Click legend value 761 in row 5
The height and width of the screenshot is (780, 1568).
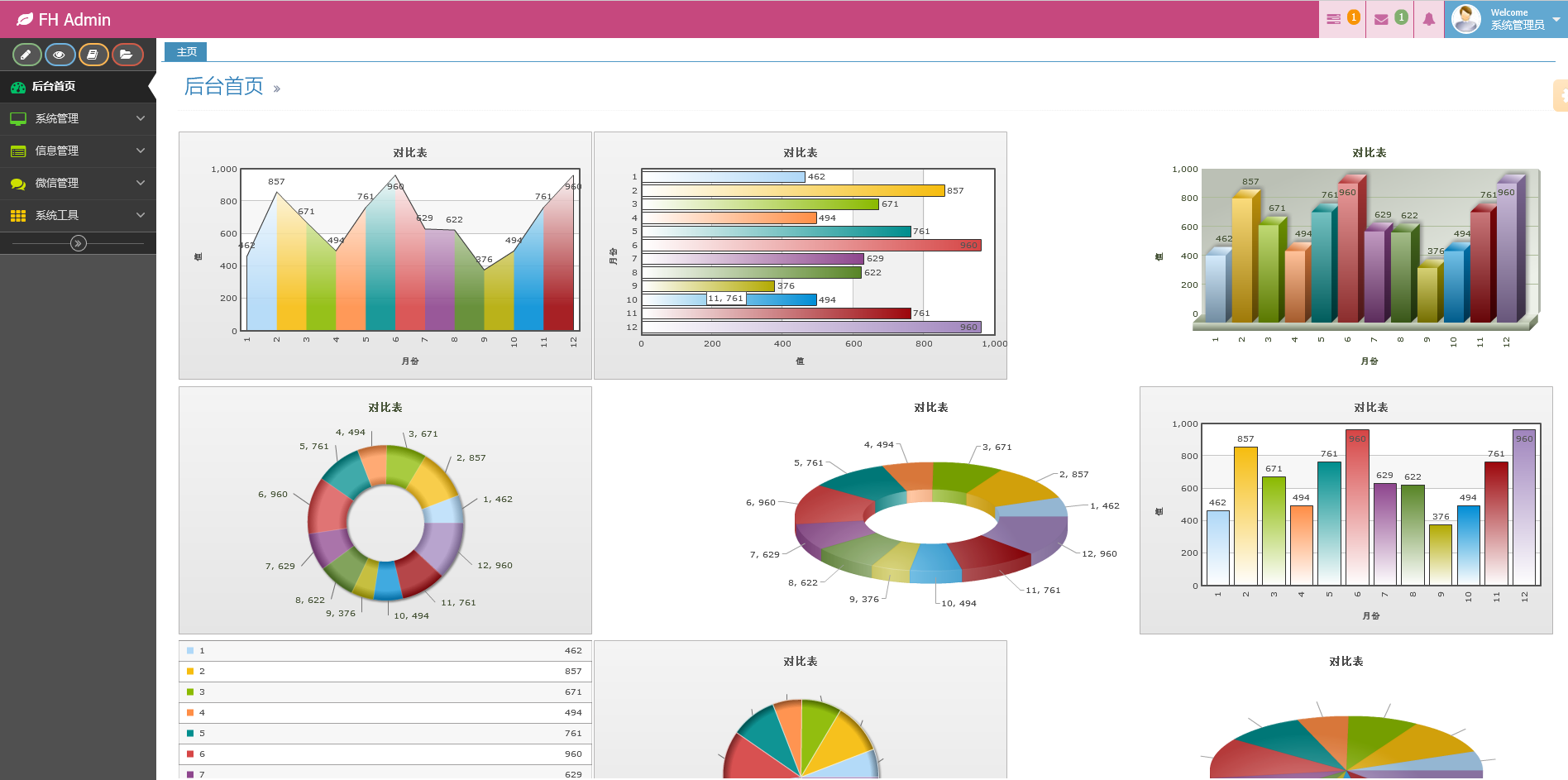[573, 734]
